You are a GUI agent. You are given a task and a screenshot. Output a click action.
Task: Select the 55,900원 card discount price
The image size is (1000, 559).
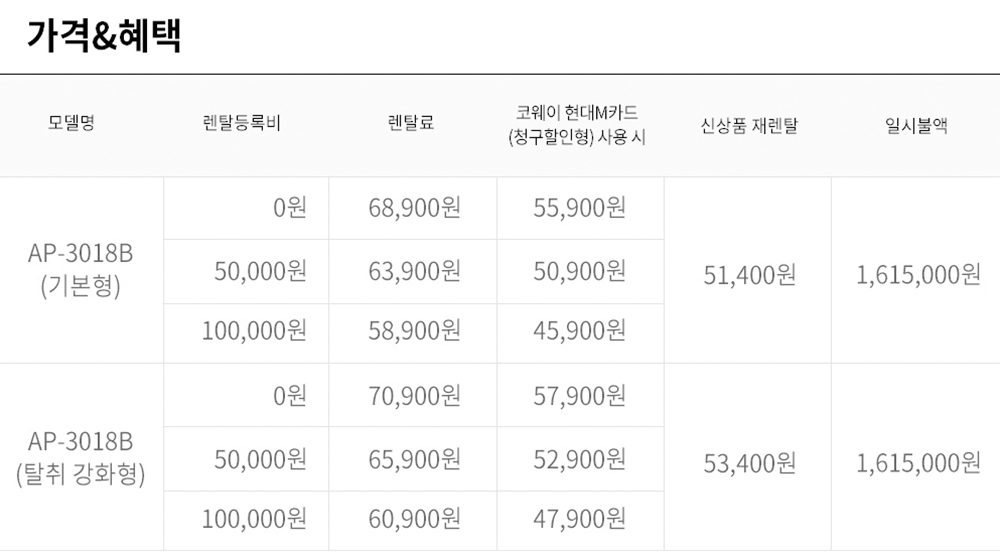click(x=580, y=208)
